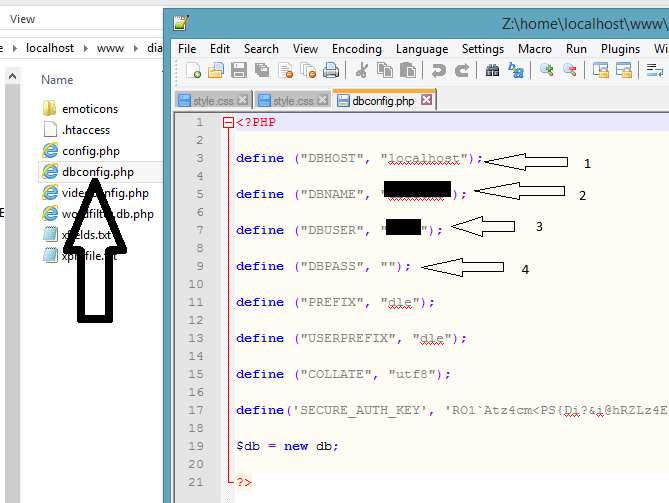Viewport: 669px width, 503px height.
Task: Open the Encoding menu
Action: coord(357,49)
